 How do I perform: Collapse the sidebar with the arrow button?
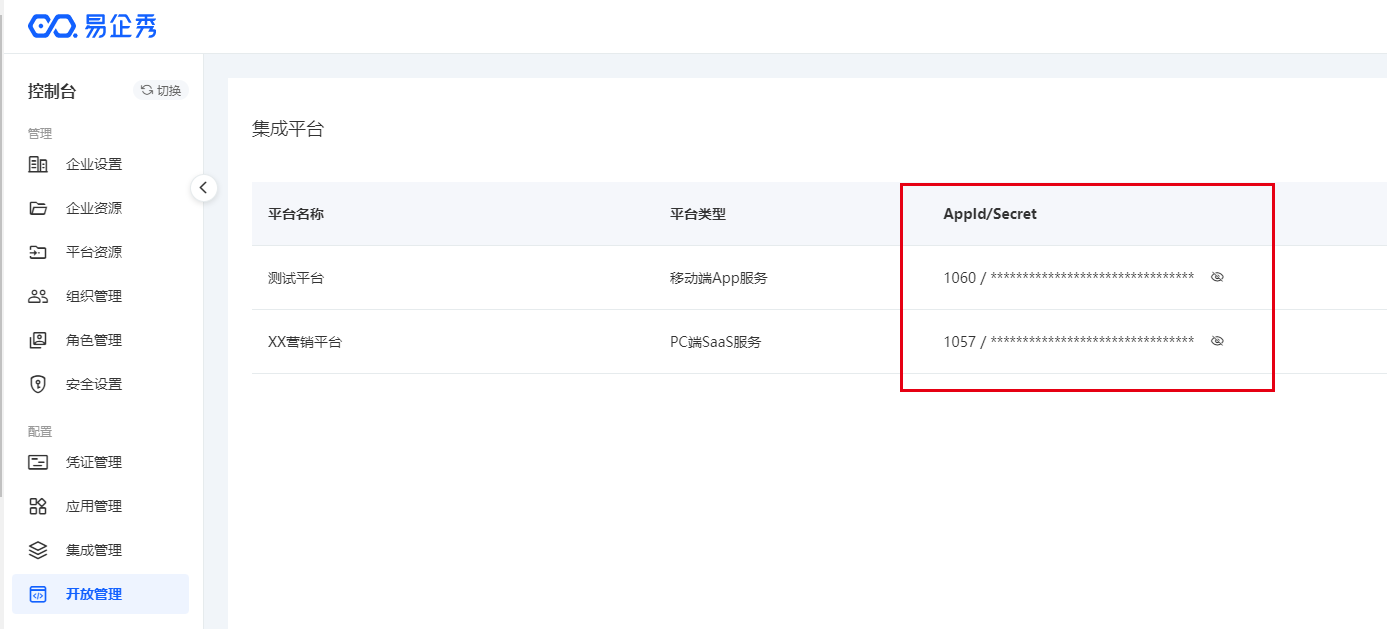click(x=204, y=187)
